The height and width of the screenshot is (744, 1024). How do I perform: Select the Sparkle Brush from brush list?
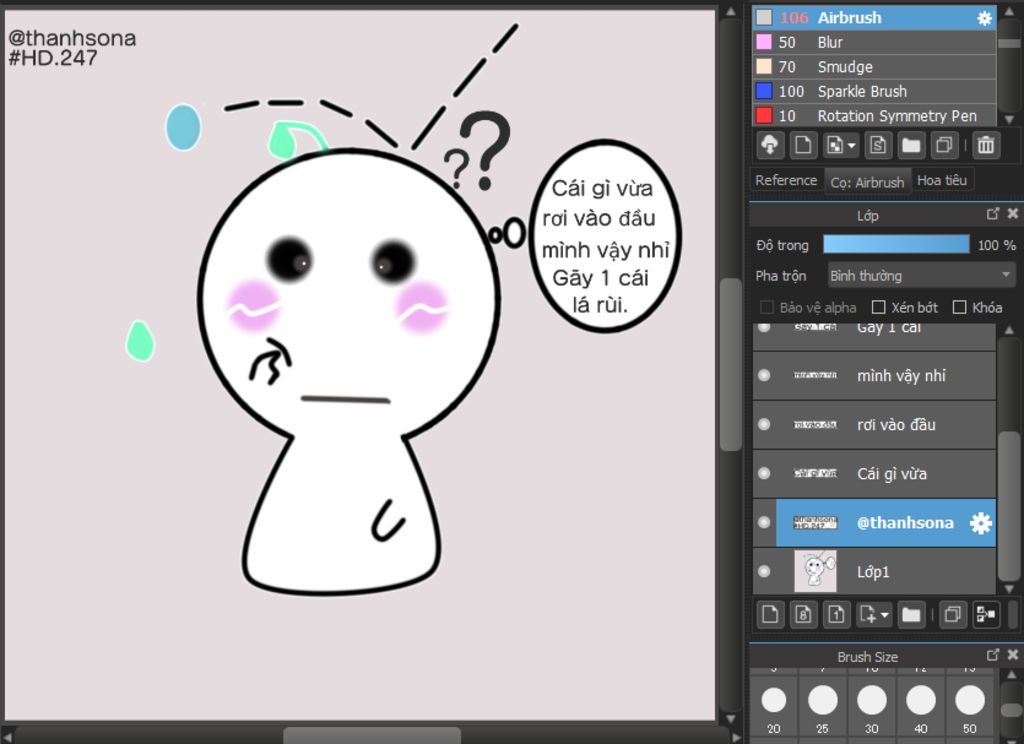pyautogui.click(x=862, y=91)
